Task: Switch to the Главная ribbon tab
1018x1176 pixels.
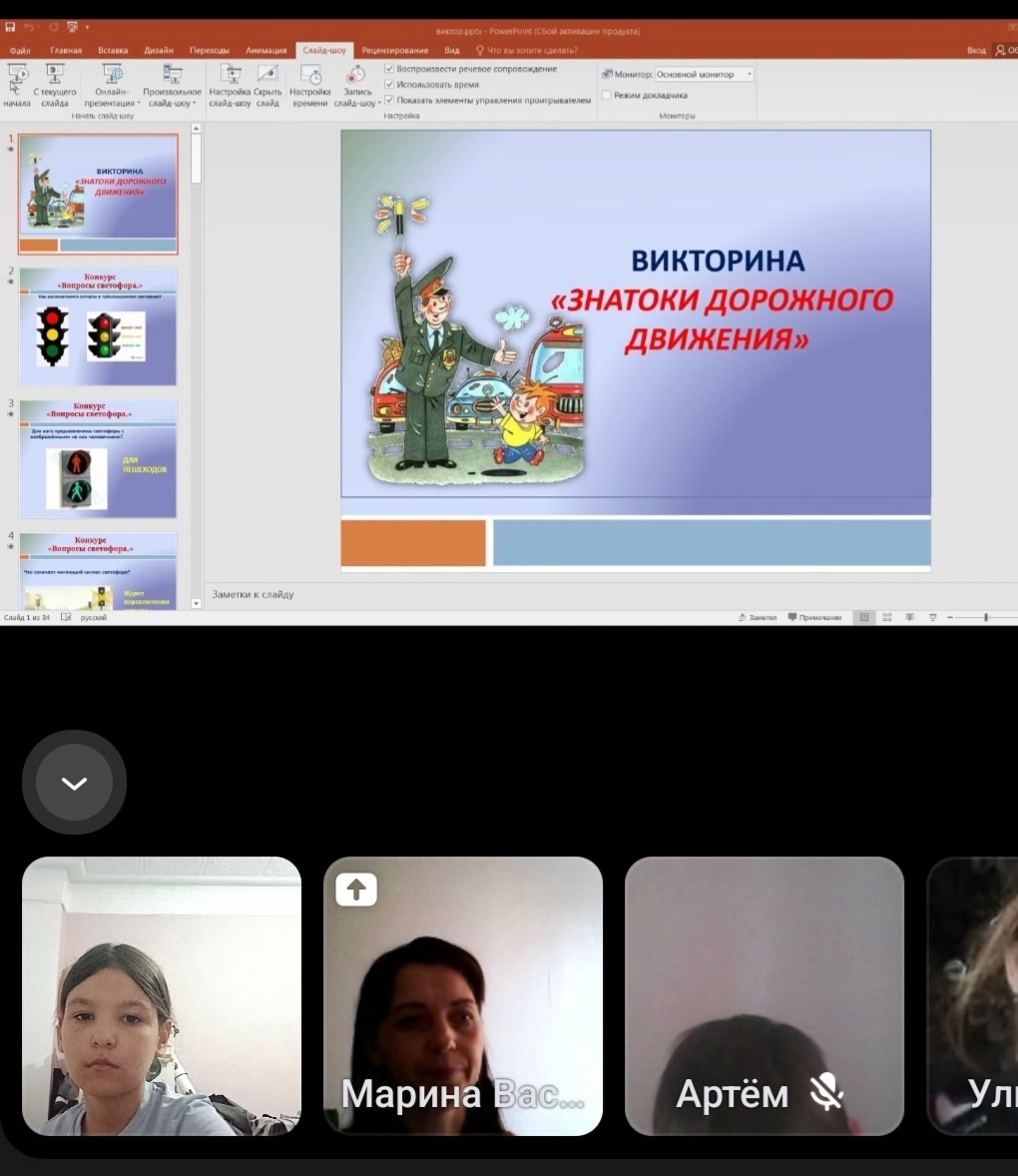Action: 66,50
